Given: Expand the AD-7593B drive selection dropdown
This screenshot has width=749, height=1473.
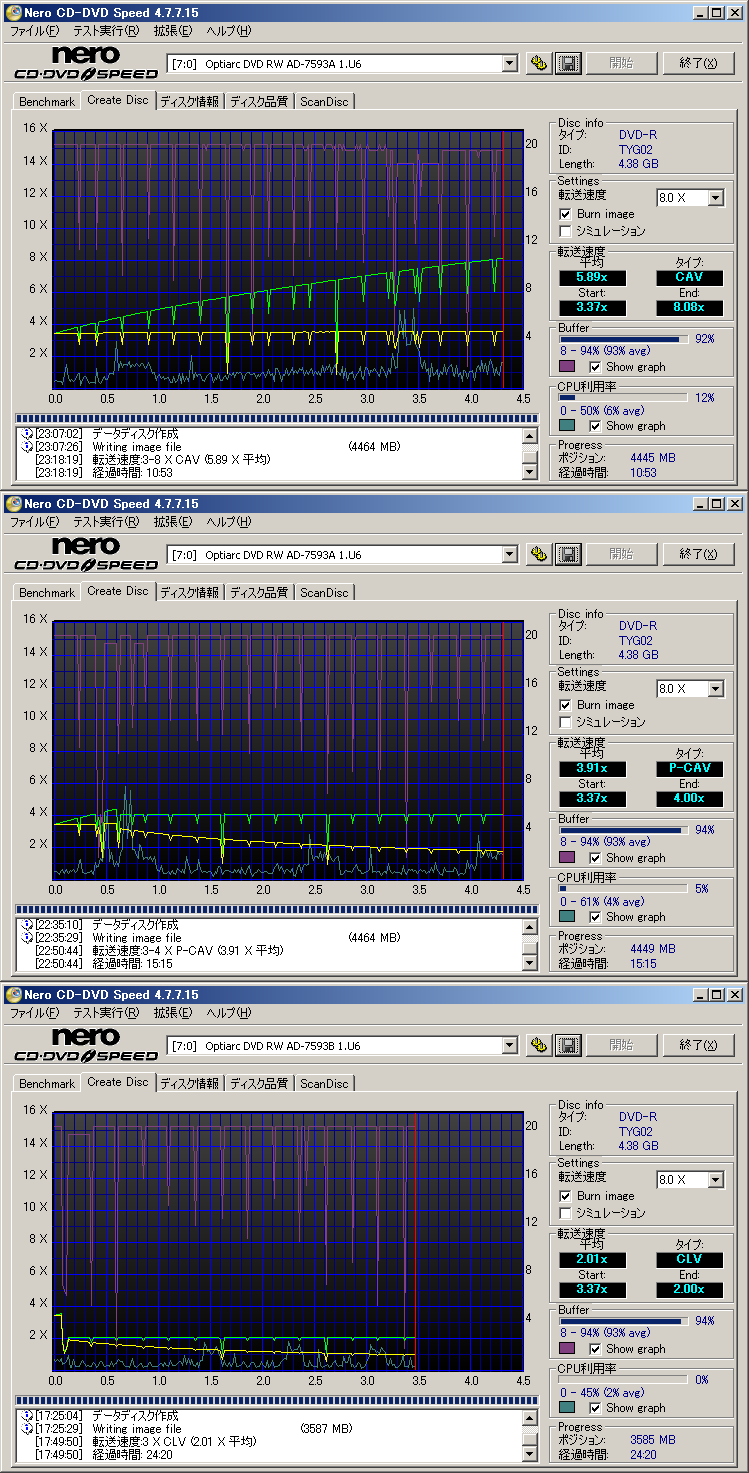Looking at the screenshot, I should 509,1045.
